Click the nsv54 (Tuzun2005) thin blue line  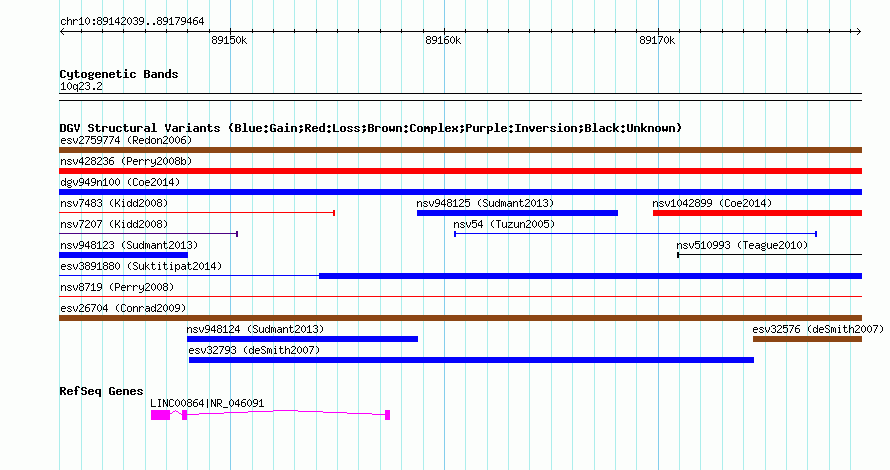[x=635, y=234]
